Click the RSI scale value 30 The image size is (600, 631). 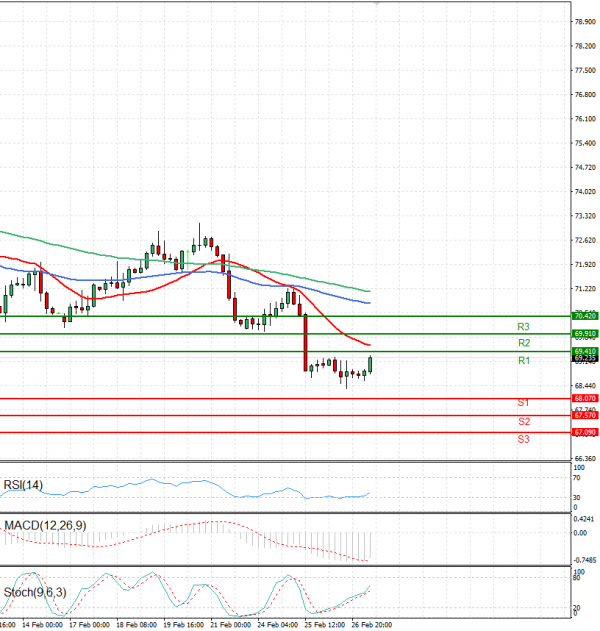tap(577, 498)
